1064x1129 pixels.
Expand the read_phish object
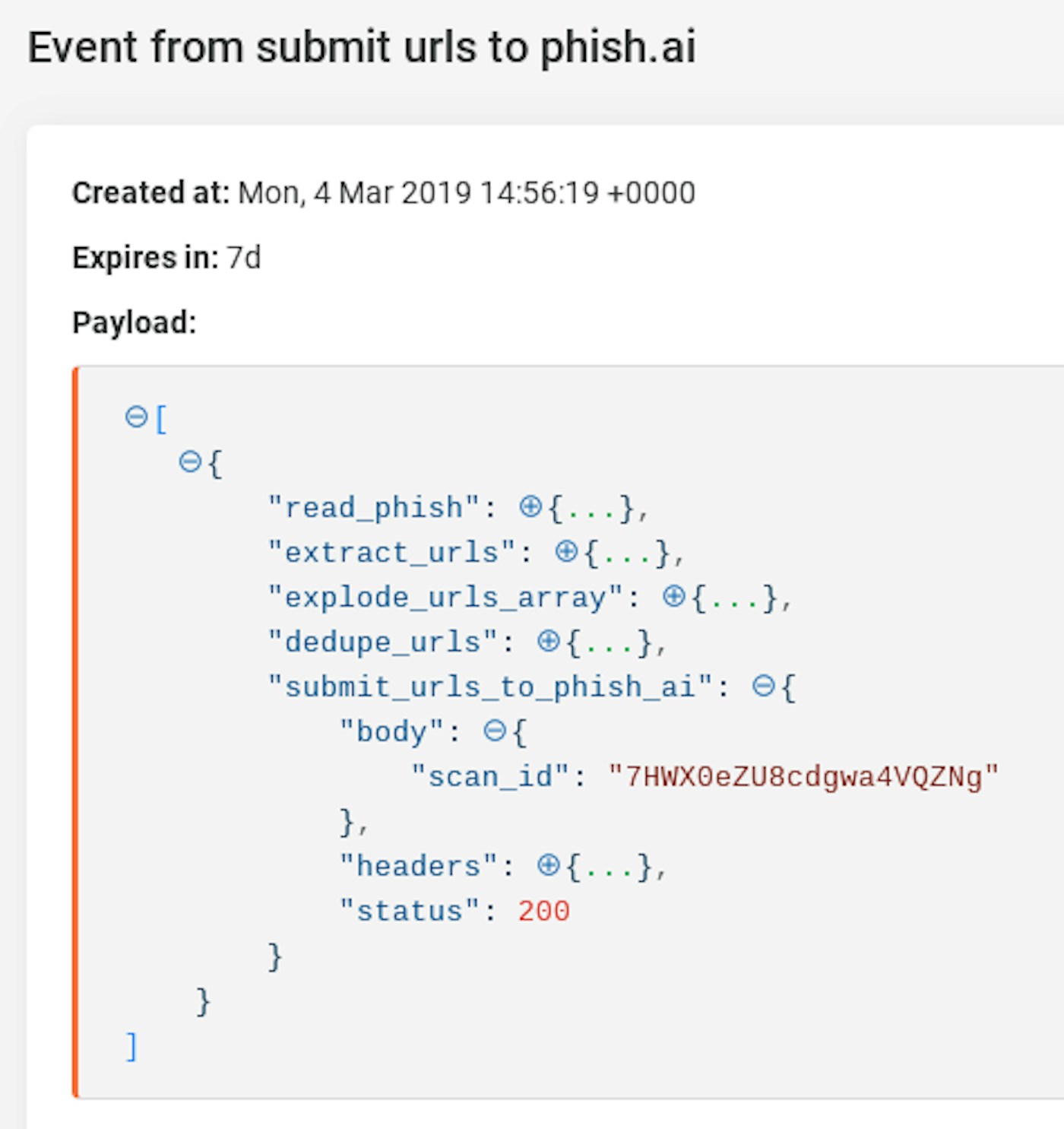[x=530, y=506]
